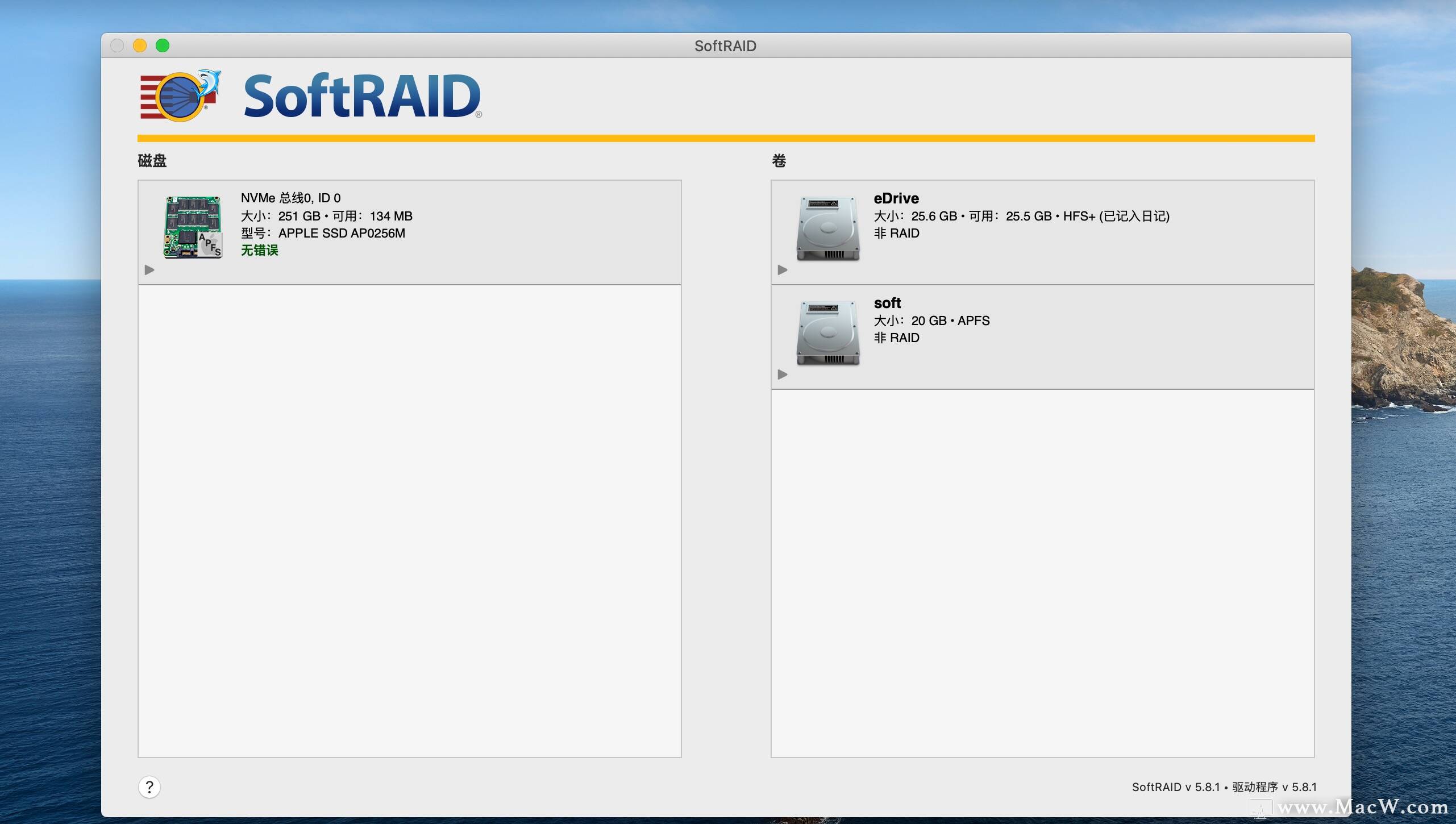Viewport: 1456px width, 824px height.
Task: Click the large SoftRAID wordmark
Action: pos(363,96)
